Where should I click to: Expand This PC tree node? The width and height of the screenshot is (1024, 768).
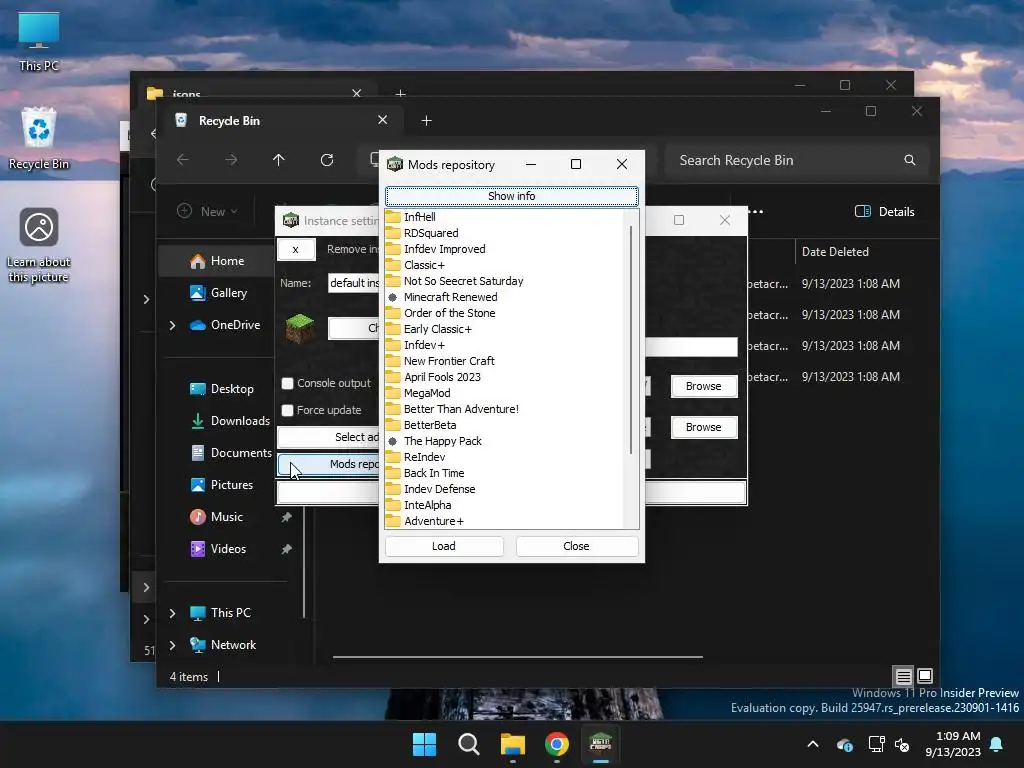pos(172,613)
